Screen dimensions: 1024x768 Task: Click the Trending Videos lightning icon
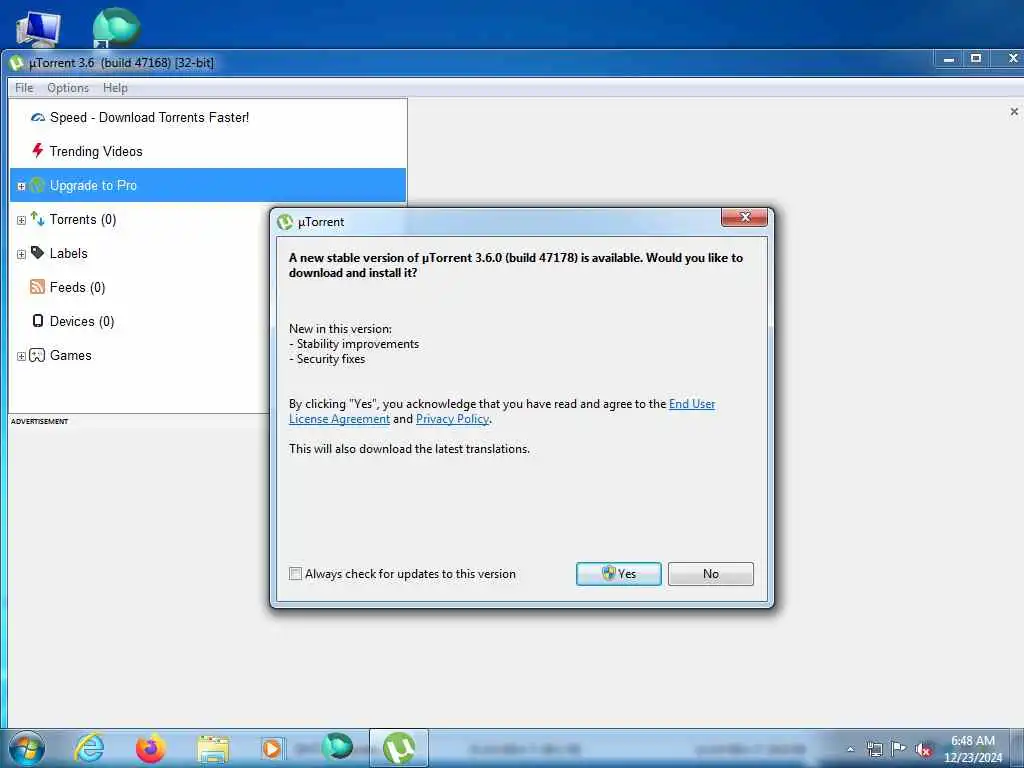(x=37, y=151)
